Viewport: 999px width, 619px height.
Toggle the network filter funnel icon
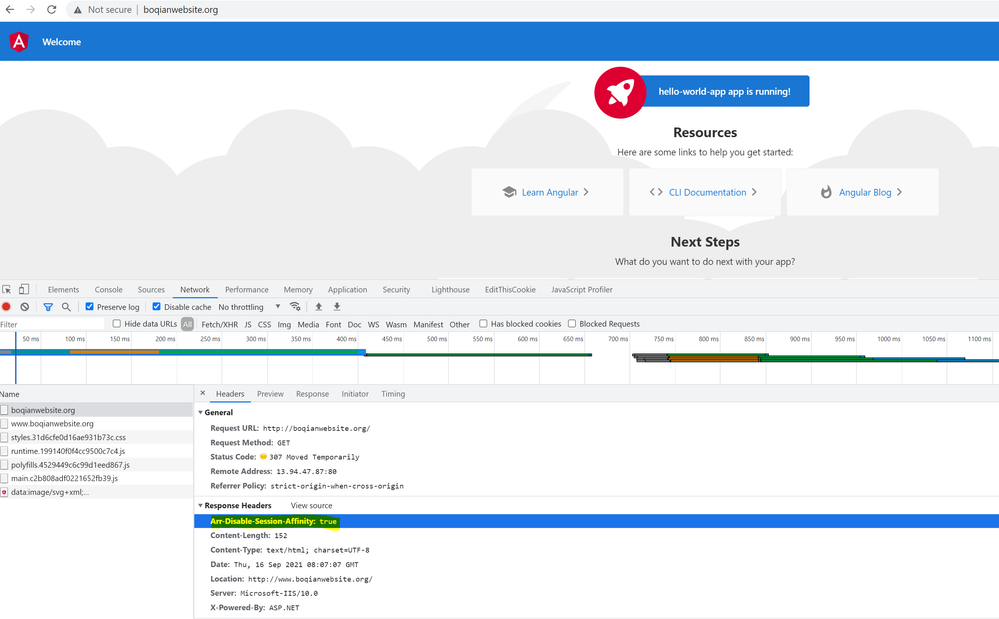[x=48, y=306]
